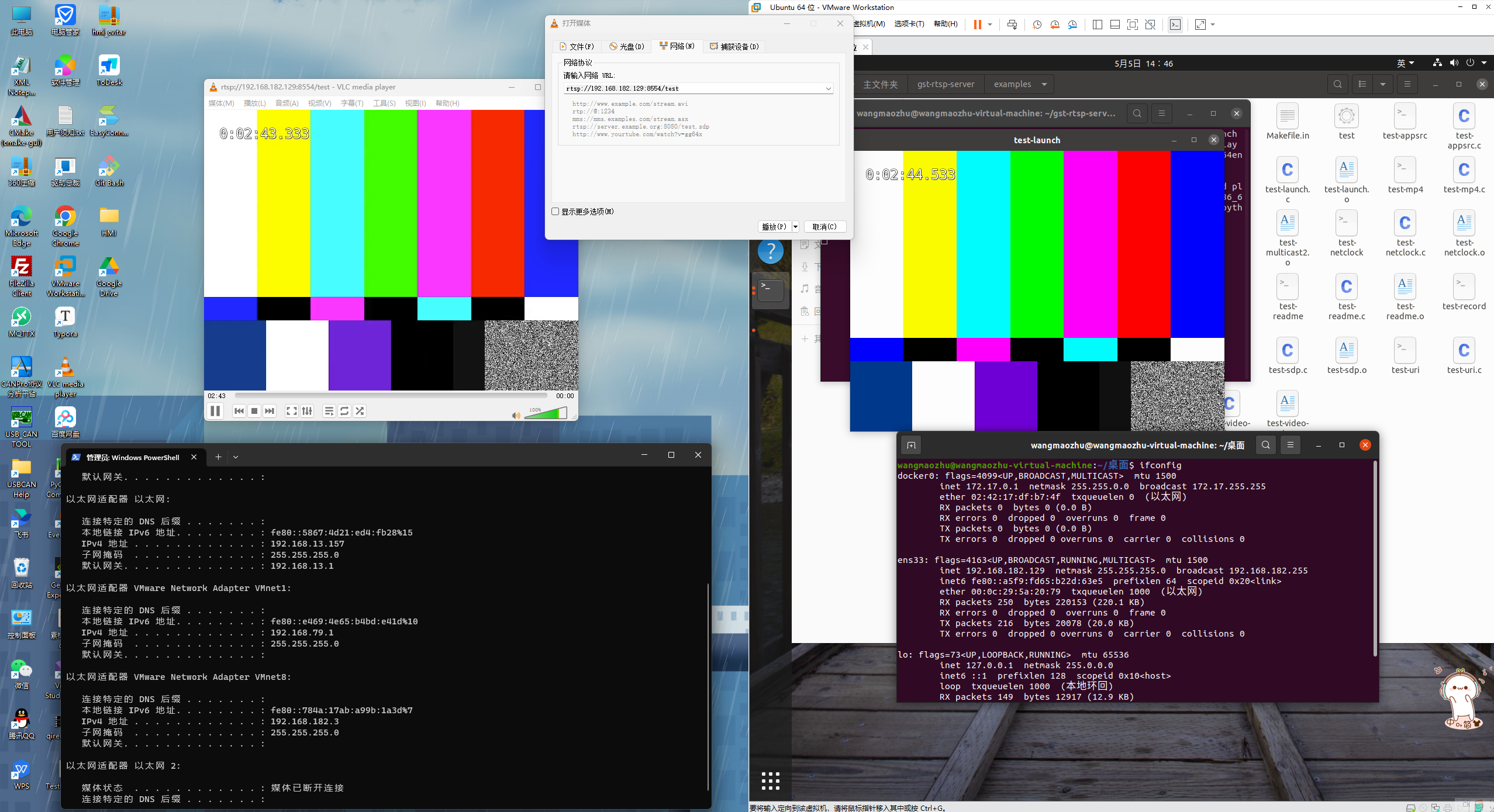Open the VLC 工具 menu
Screen dimensions: 1494x812
384,103
